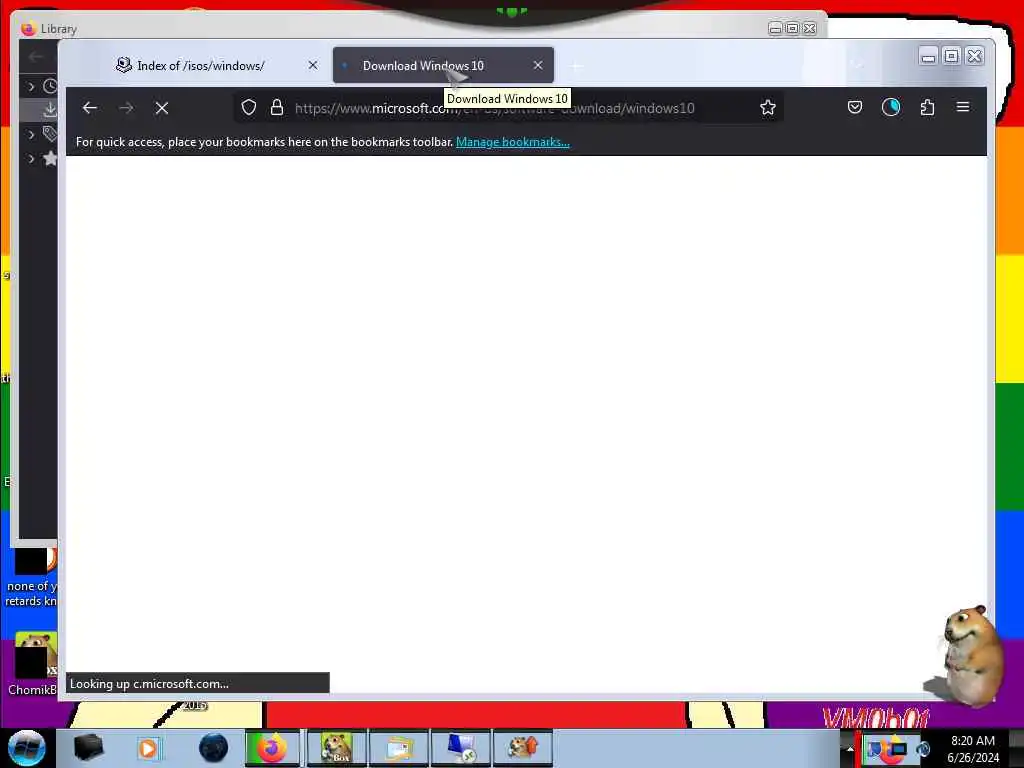
Task: Save page to Pocket
Action: tap(855, 107)
